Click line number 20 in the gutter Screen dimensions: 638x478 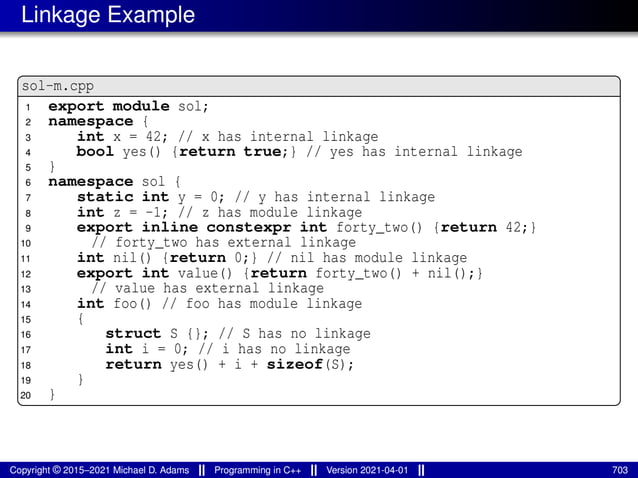tap(26, 395)
